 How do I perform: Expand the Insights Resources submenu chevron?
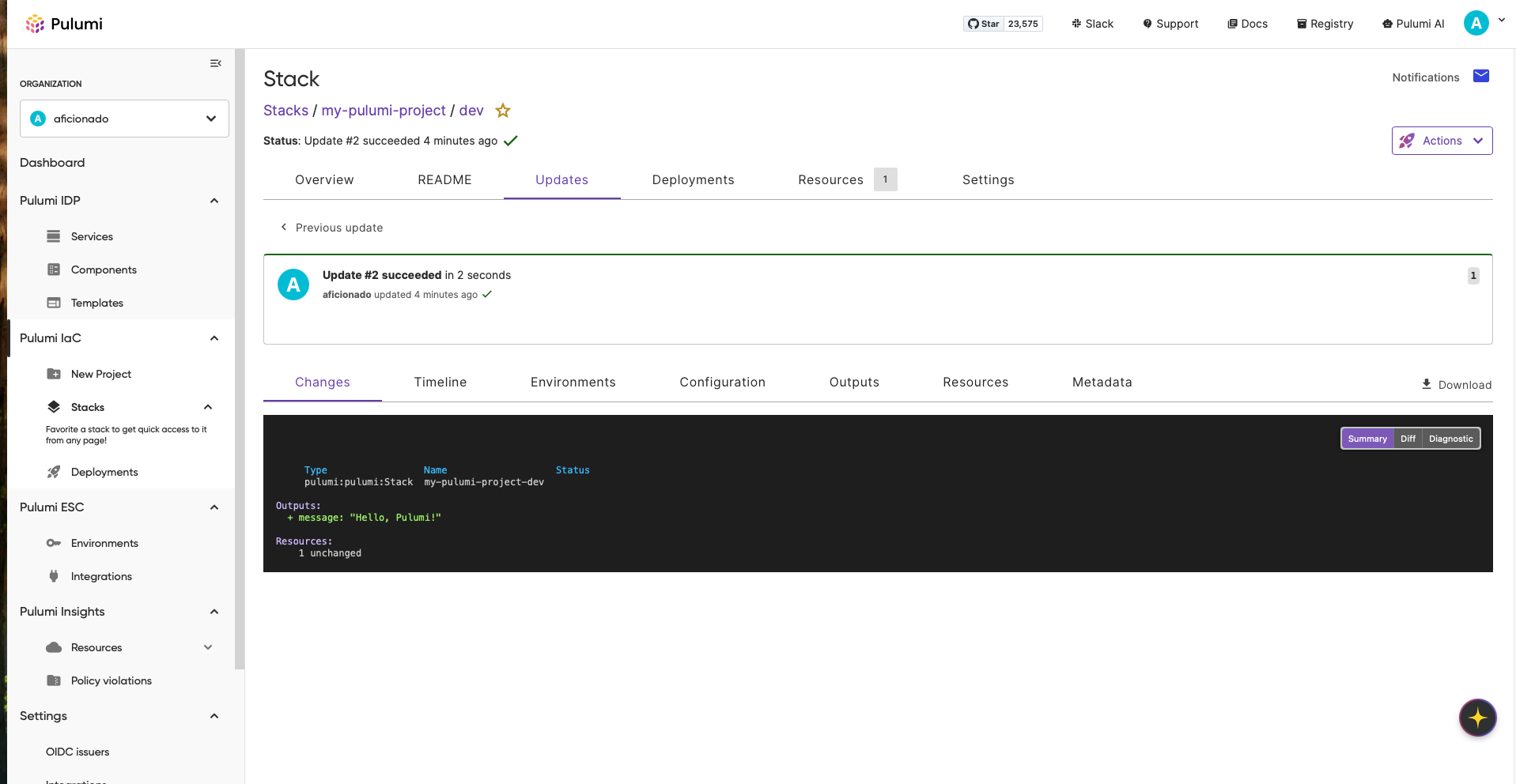point(208,647)
